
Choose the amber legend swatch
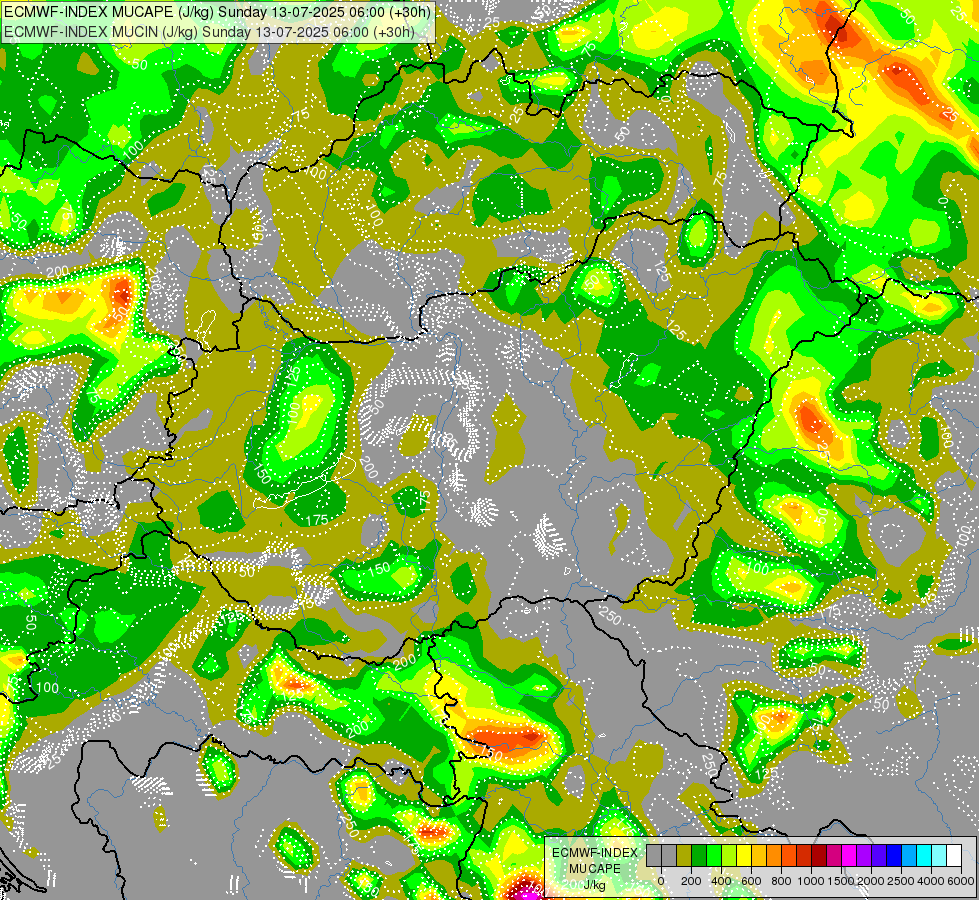759,855
